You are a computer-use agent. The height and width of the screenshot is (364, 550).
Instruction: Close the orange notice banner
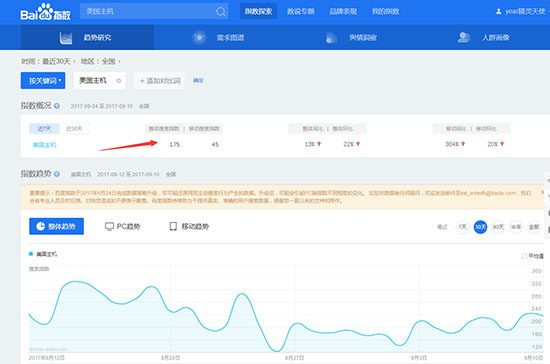click(x=542, y=192)
